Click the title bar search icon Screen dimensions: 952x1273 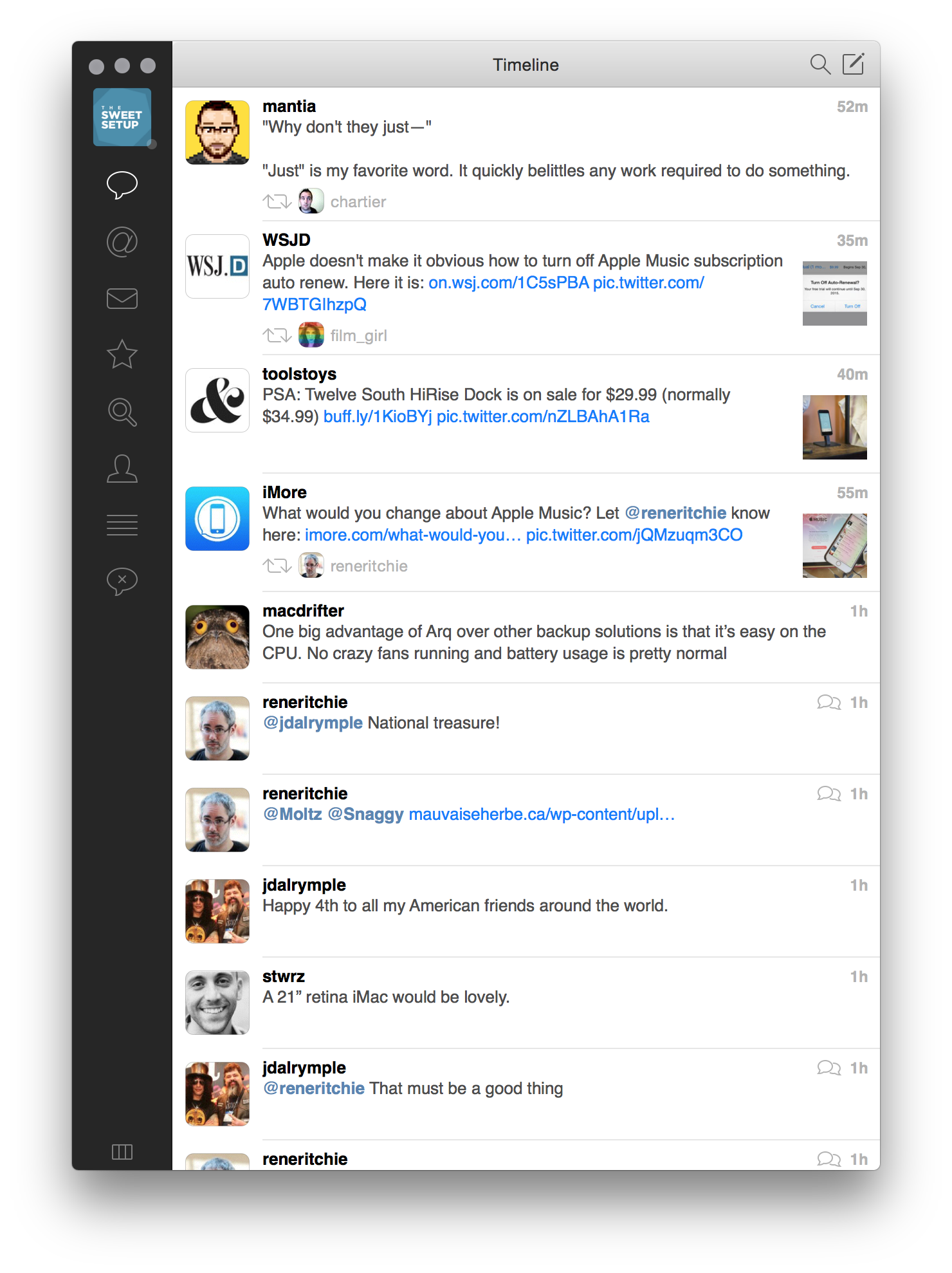(x=820, y=64)
